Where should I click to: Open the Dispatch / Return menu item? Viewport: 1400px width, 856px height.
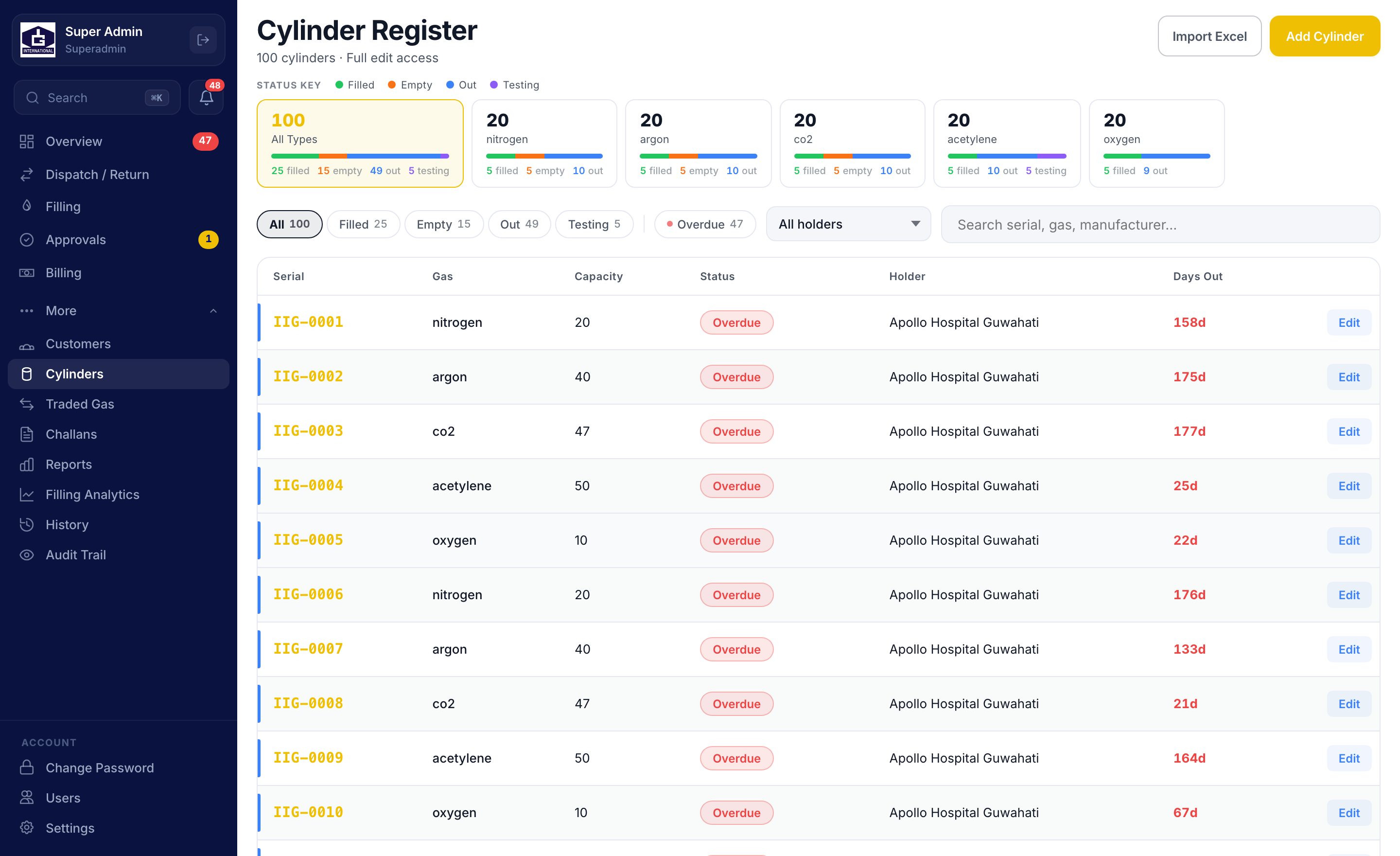pos(119,175)
